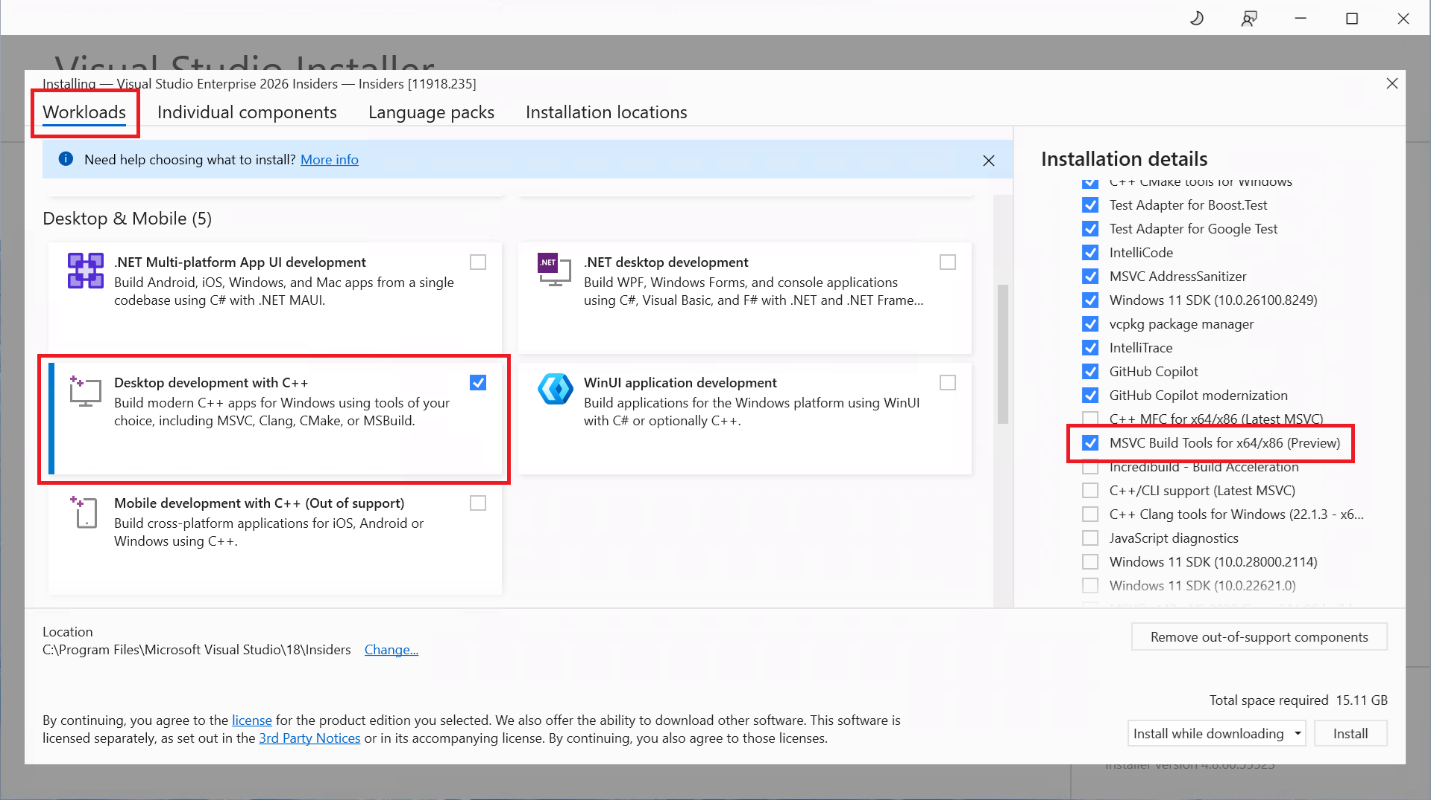
Task: Click the workloads list vertical scrollbar
Action: coord(1003,355)
